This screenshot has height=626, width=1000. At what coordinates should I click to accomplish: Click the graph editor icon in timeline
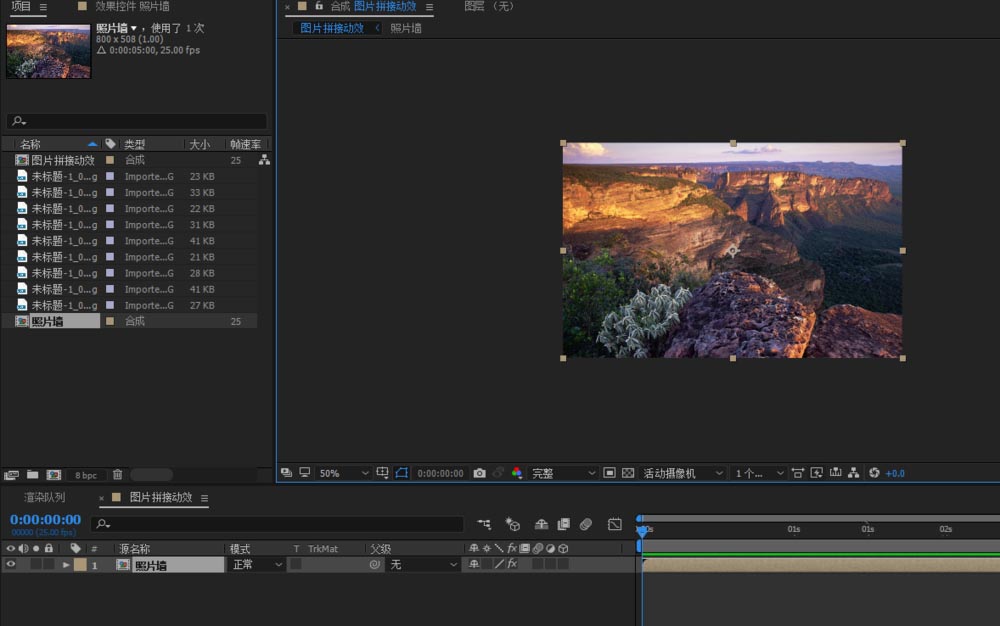coord(615,524)
